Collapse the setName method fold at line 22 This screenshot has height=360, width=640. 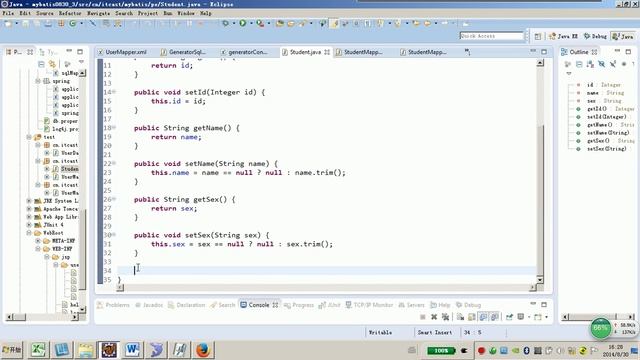click(x=114, y=163)
